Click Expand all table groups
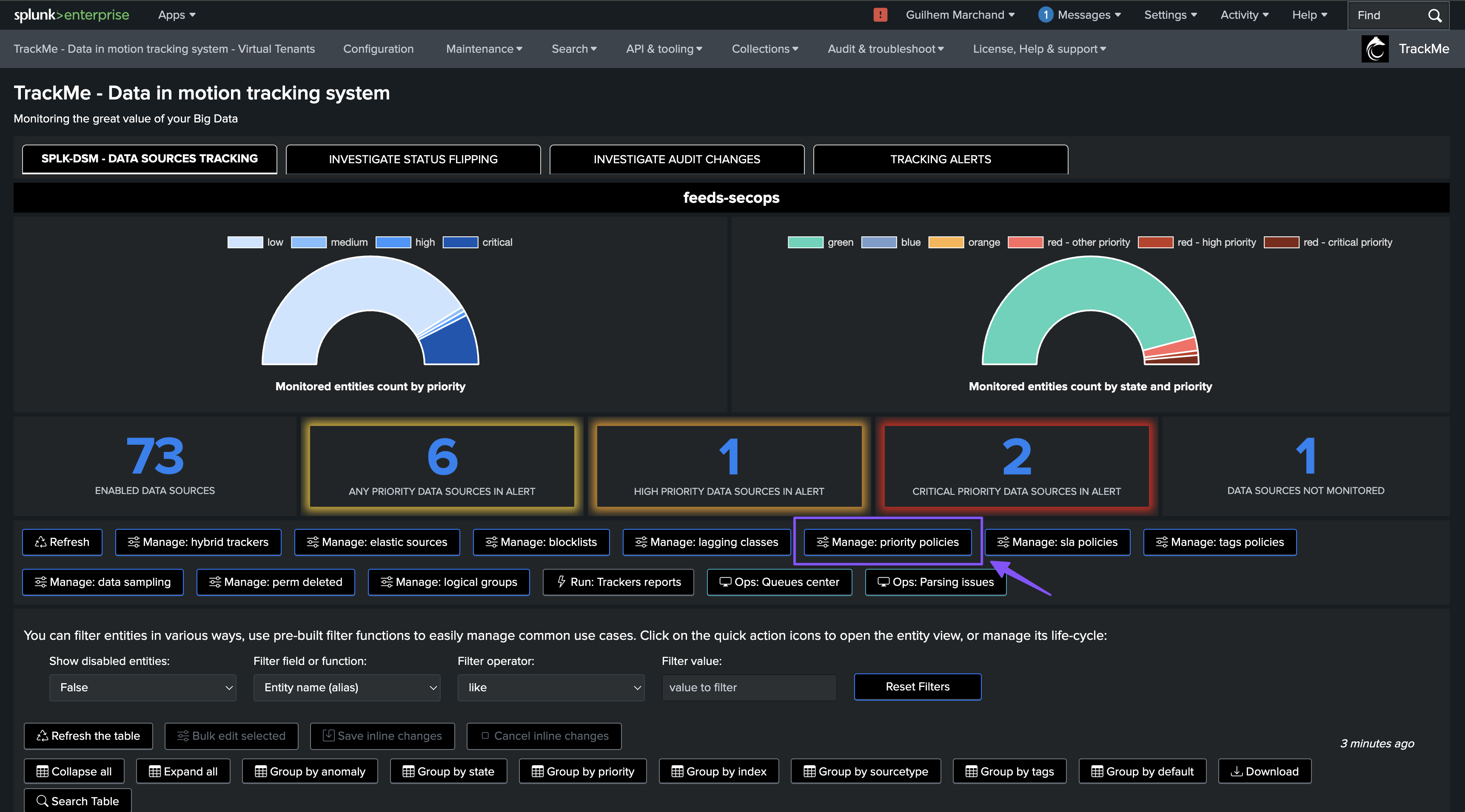The image size is (1465, 812). [183, 771]
